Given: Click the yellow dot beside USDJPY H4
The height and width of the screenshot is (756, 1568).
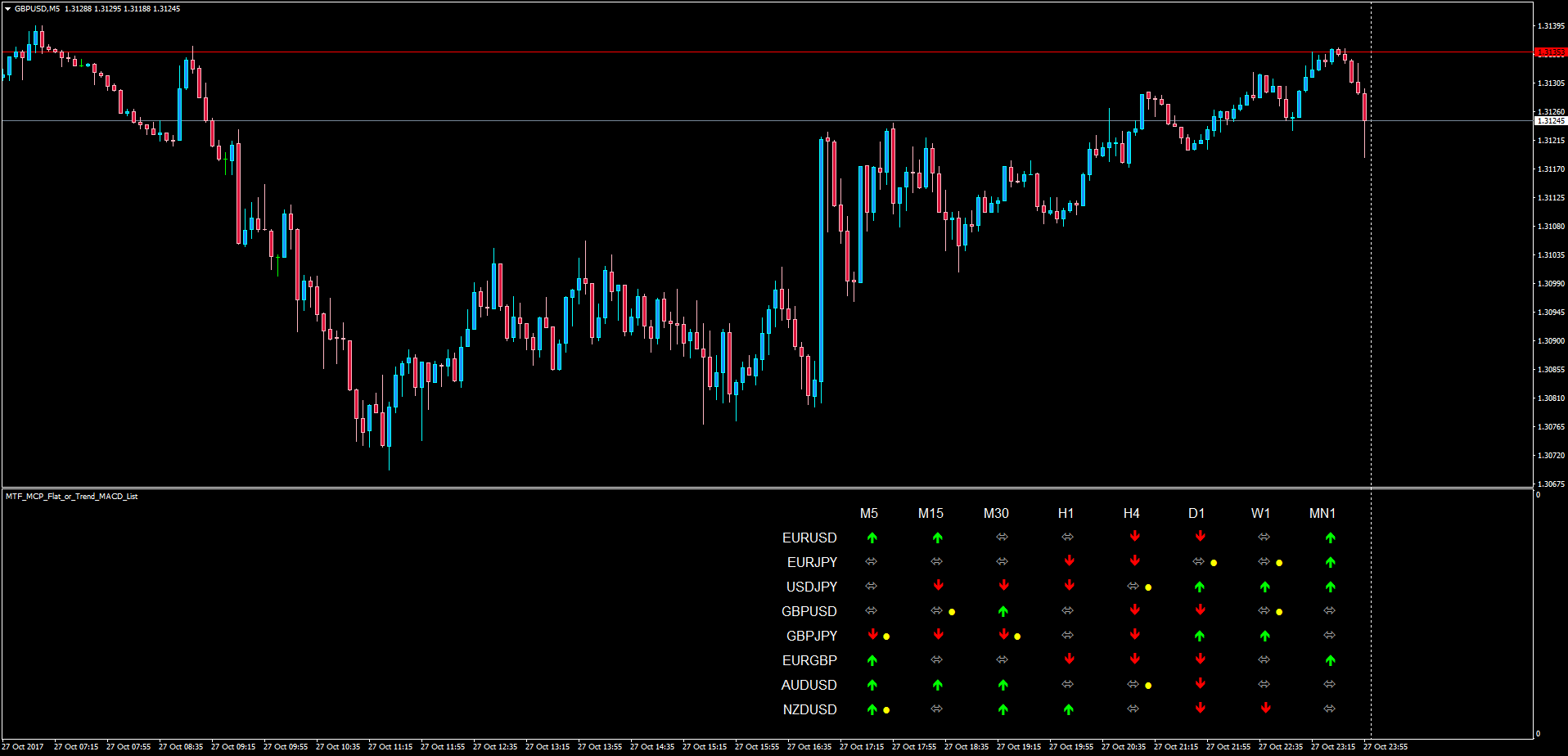Looking at the screenshot, I should coord(1148,587).
